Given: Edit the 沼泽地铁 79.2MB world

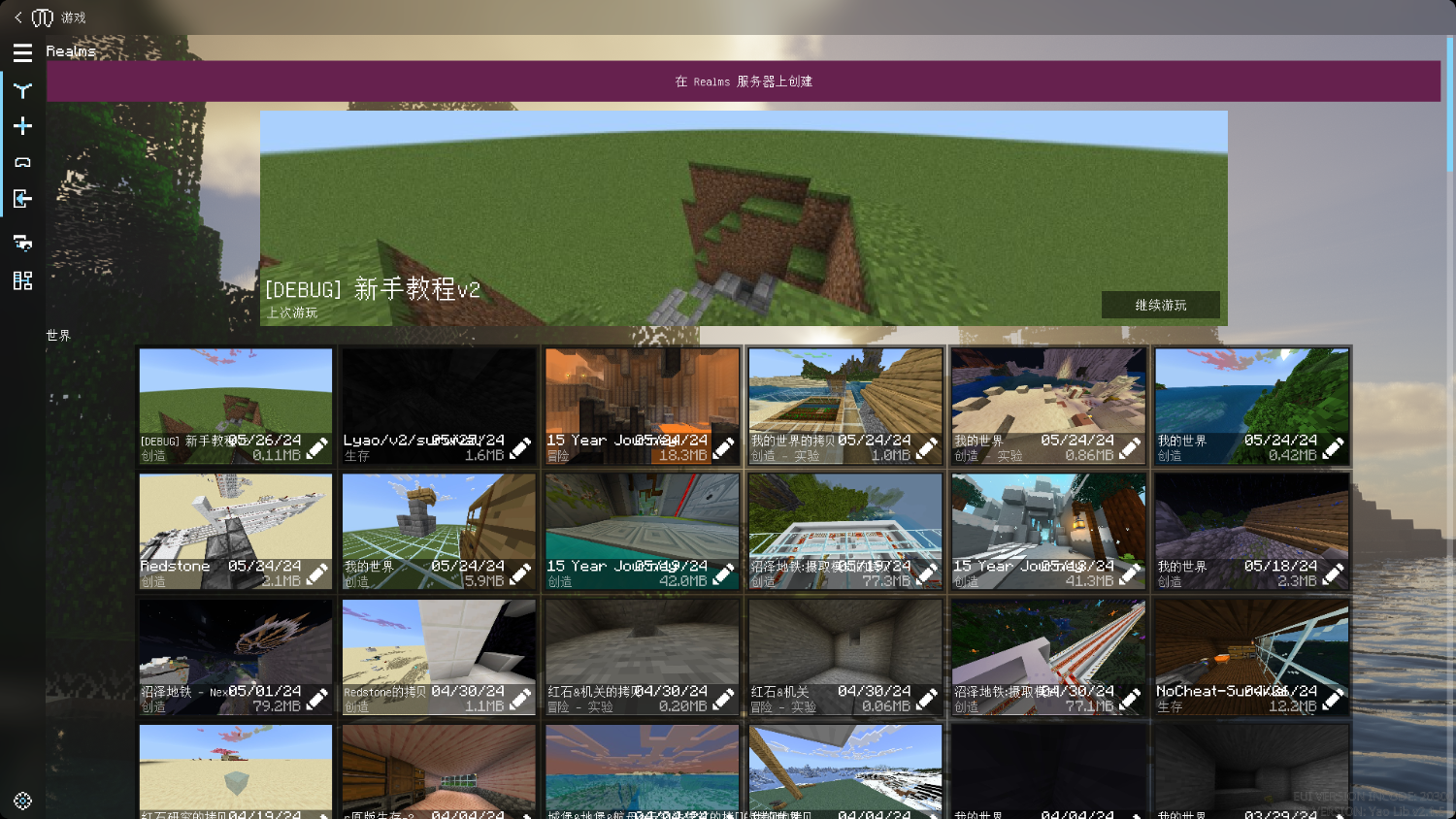Looking at the screenshot, I should point(317,700).
